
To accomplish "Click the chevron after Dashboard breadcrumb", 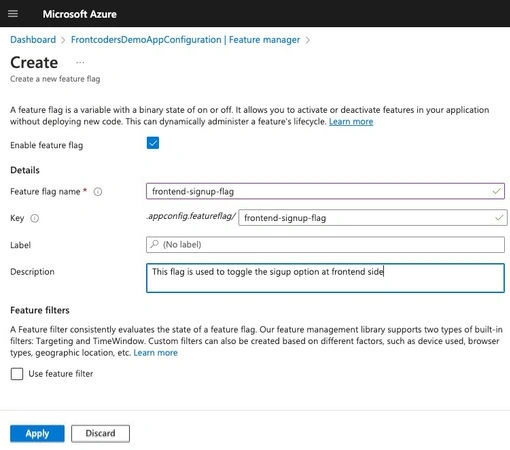I will coord(63,40).
